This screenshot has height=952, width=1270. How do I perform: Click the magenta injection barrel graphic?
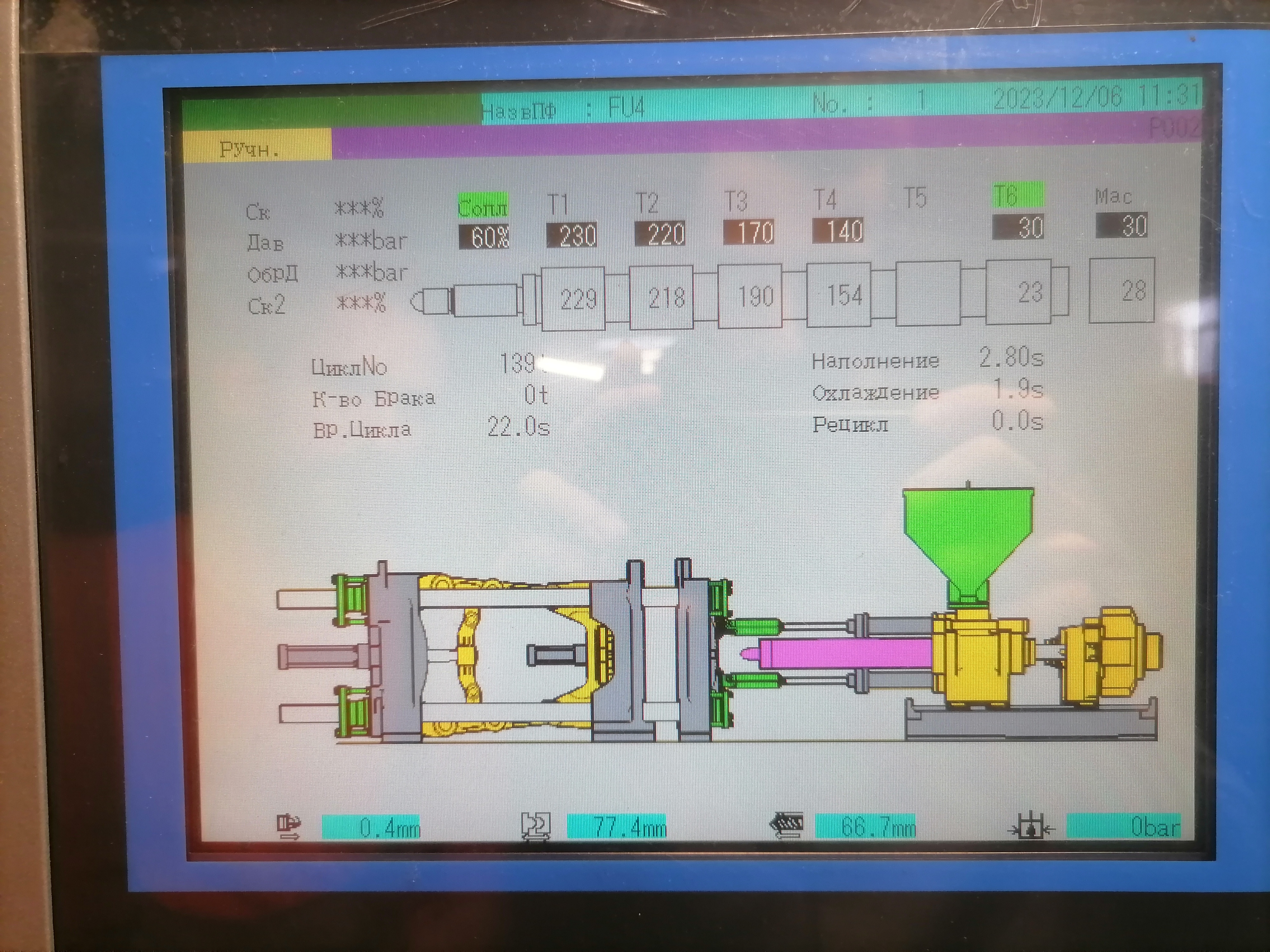[x=844, y=654]
